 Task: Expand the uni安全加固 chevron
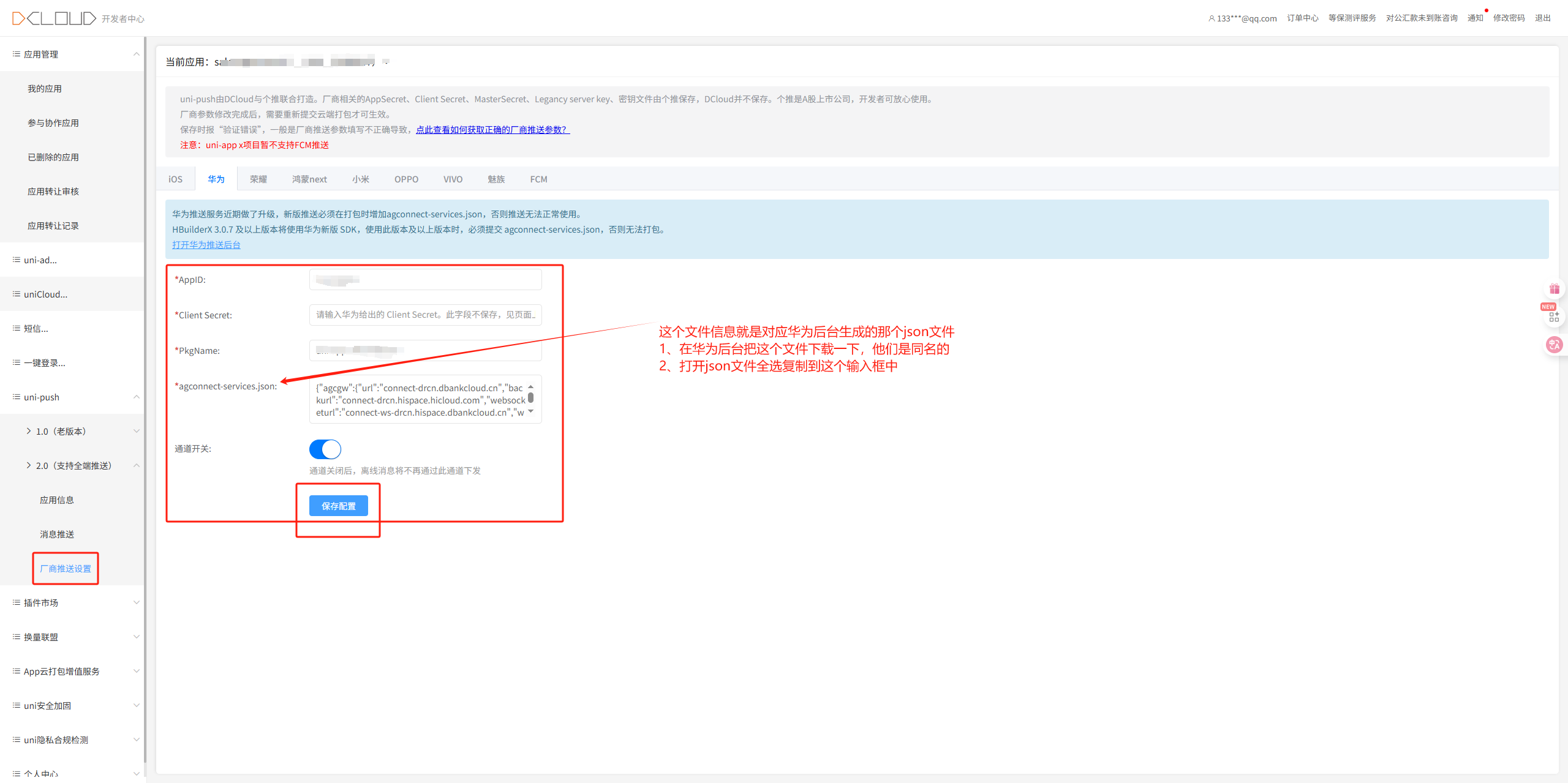[136, 705]
